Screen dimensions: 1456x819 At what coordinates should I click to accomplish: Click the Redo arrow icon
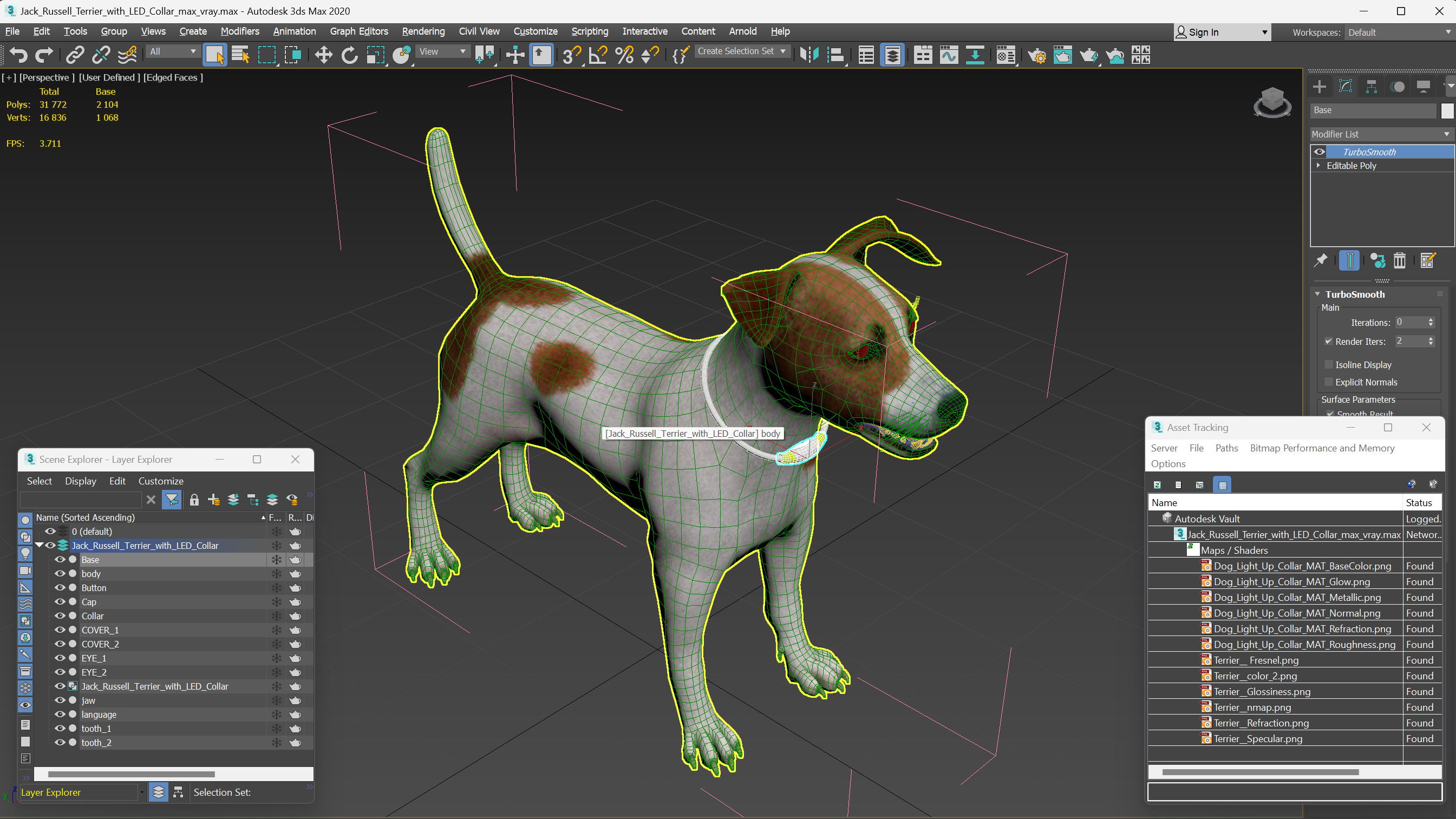44,55
